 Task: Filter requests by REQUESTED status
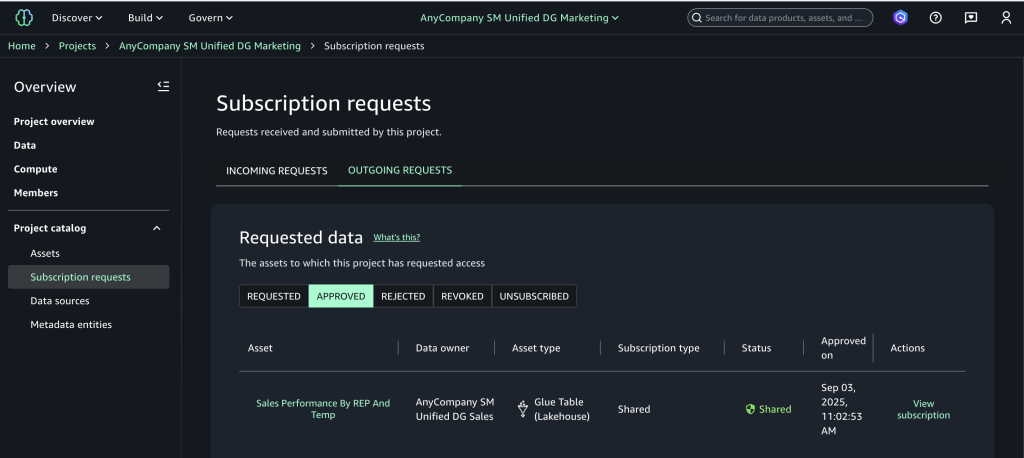coord(274,296)
